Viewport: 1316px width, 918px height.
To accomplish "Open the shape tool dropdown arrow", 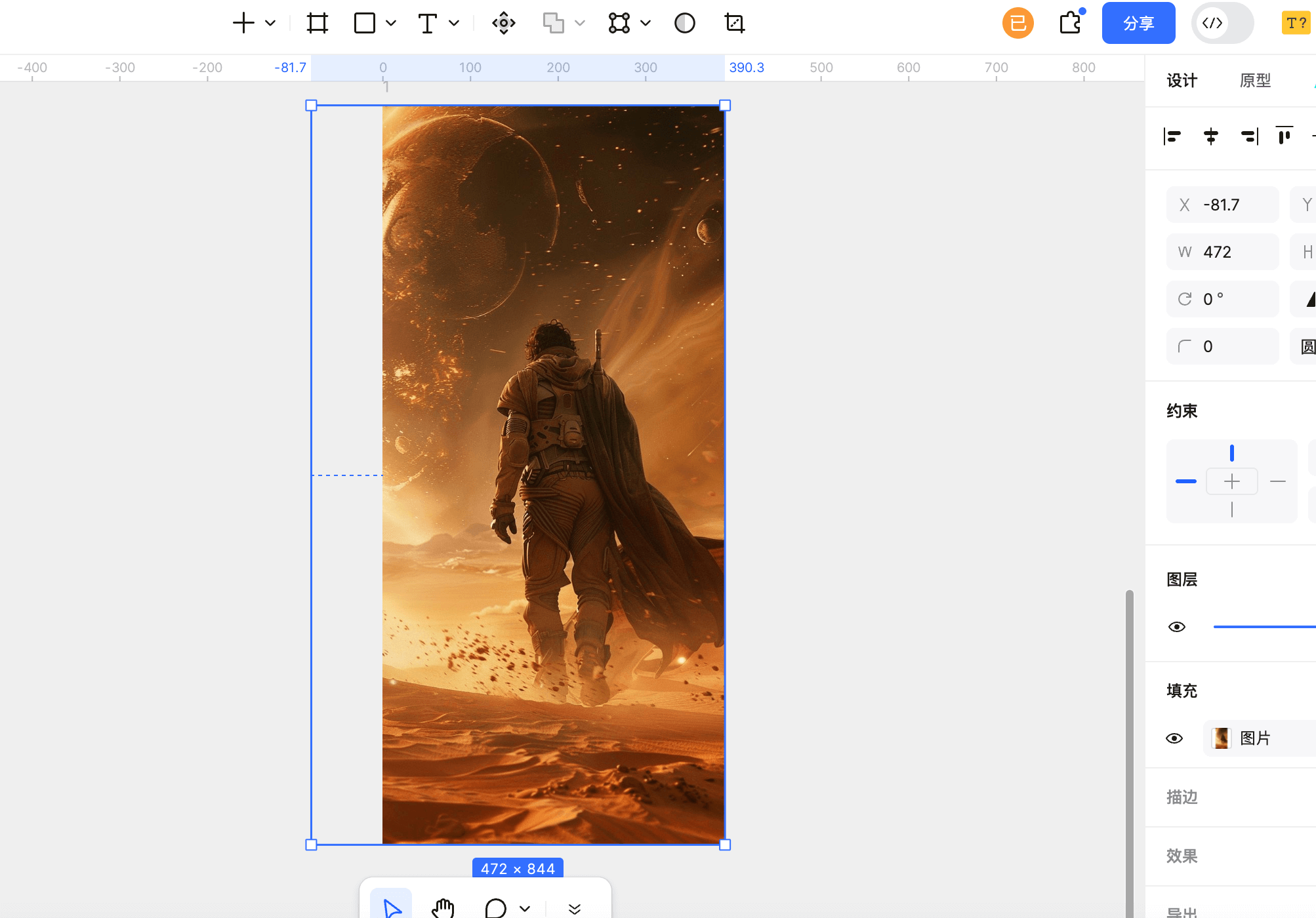I will (391, 24).
